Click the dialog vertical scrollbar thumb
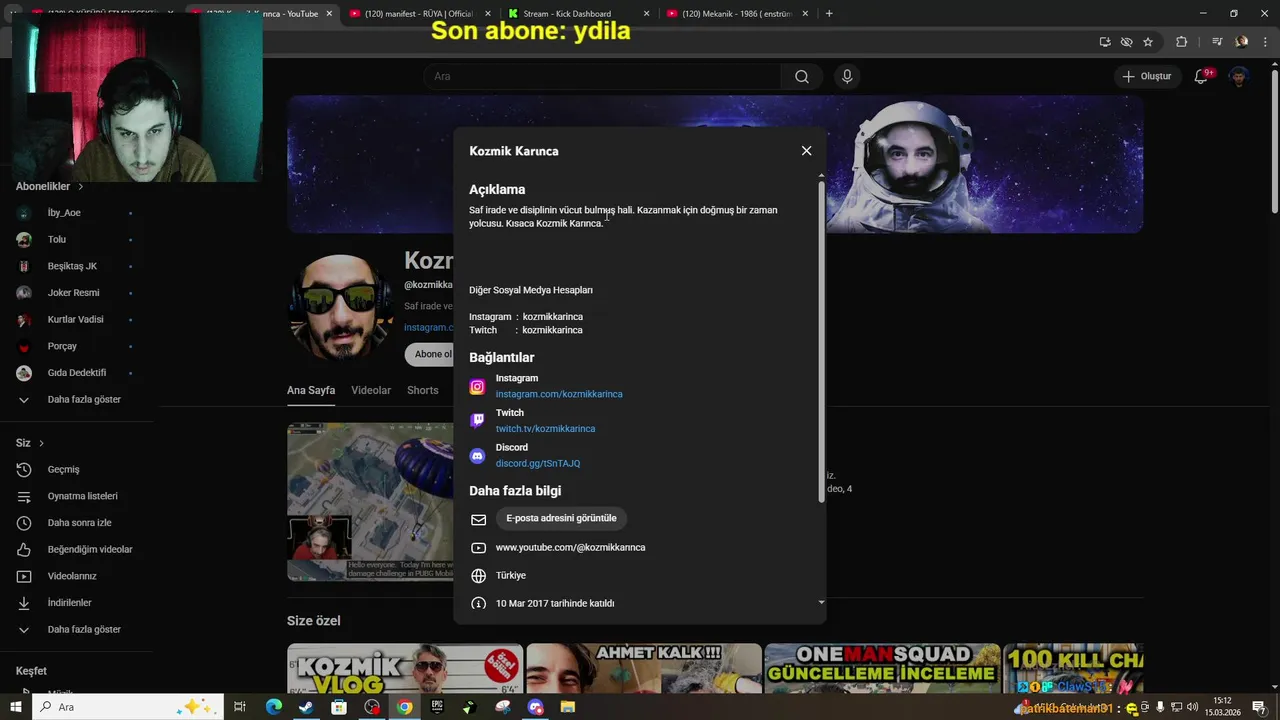This screenshot has height=720, width=1280. (822, 342)
